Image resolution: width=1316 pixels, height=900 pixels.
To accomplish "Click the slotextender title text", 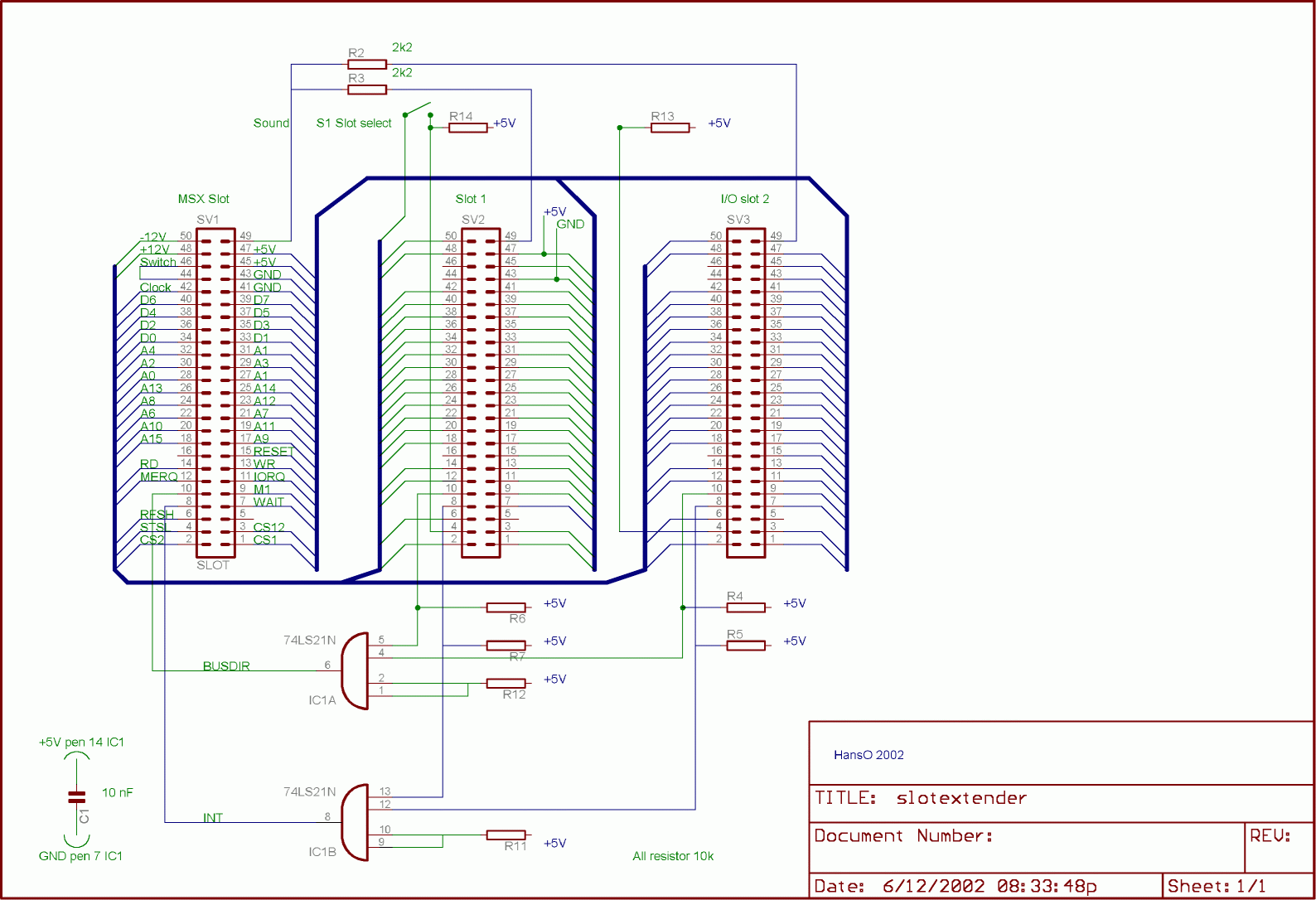I will pos(961,798).
